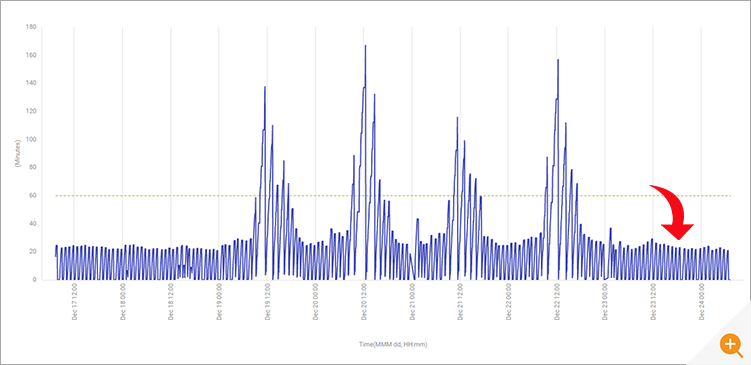Screen dimensions: 751x365
Task: Click the orange magnifier zoom icon
Action: [x=730, y=344]
